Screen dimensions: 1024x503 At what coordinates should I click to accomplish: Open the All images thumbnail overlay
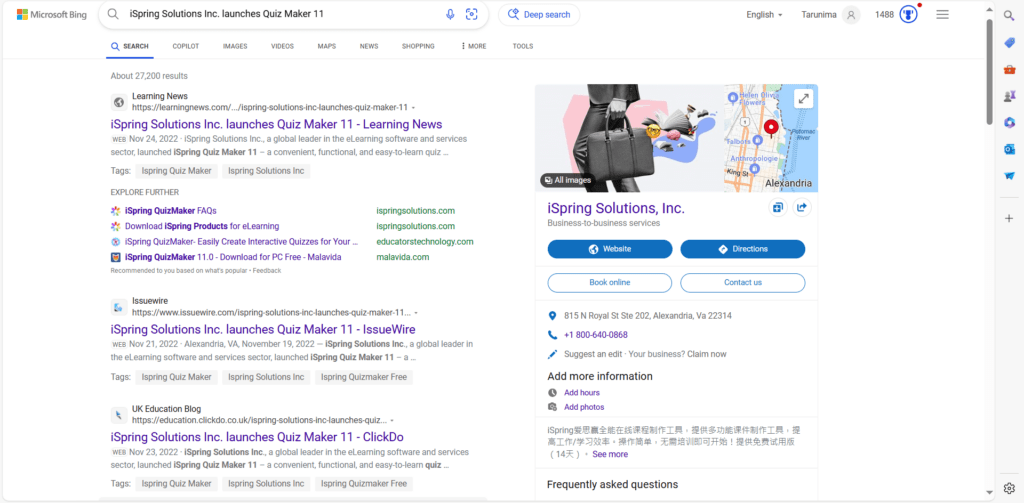[566, 180]
